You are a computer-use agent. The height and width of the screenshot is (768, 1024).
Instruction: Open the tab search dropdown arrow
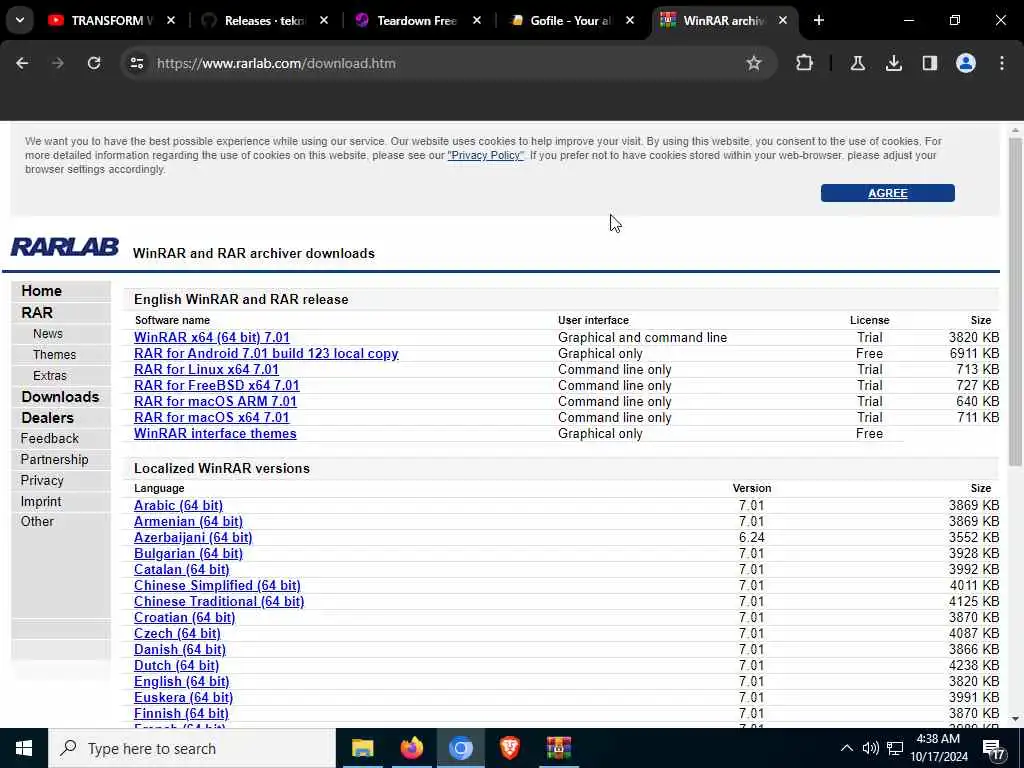point(20,20)
